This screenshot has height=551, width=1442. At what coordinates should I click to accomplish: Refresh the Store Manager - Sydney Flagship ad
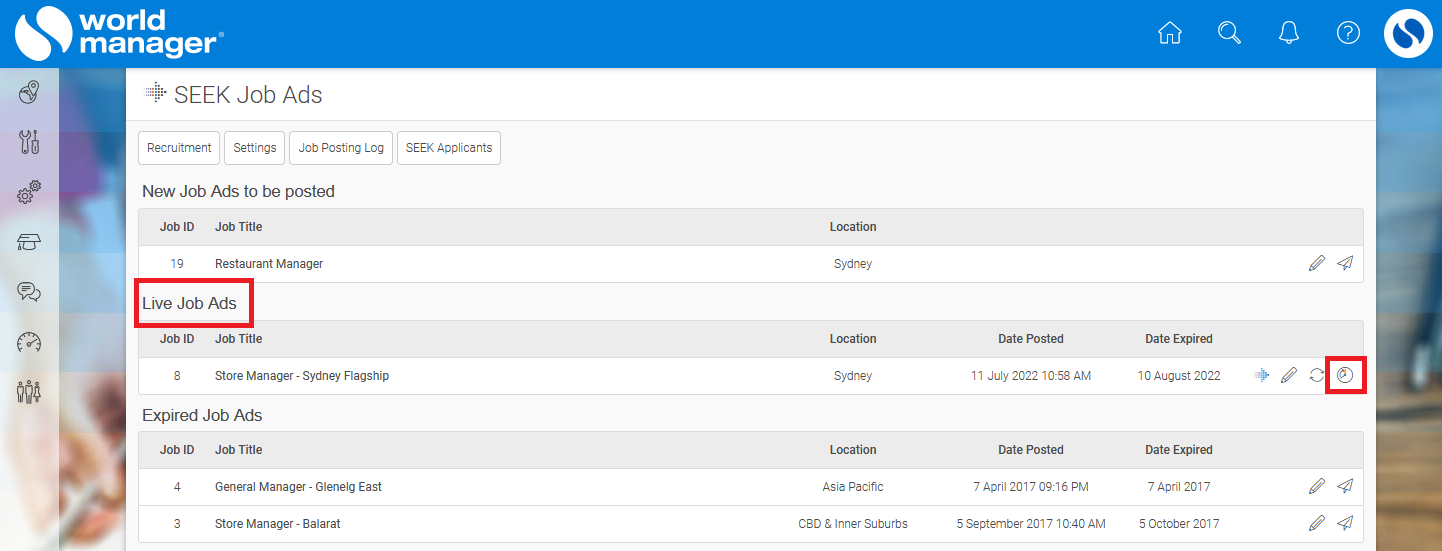(x=1317, y=376)
